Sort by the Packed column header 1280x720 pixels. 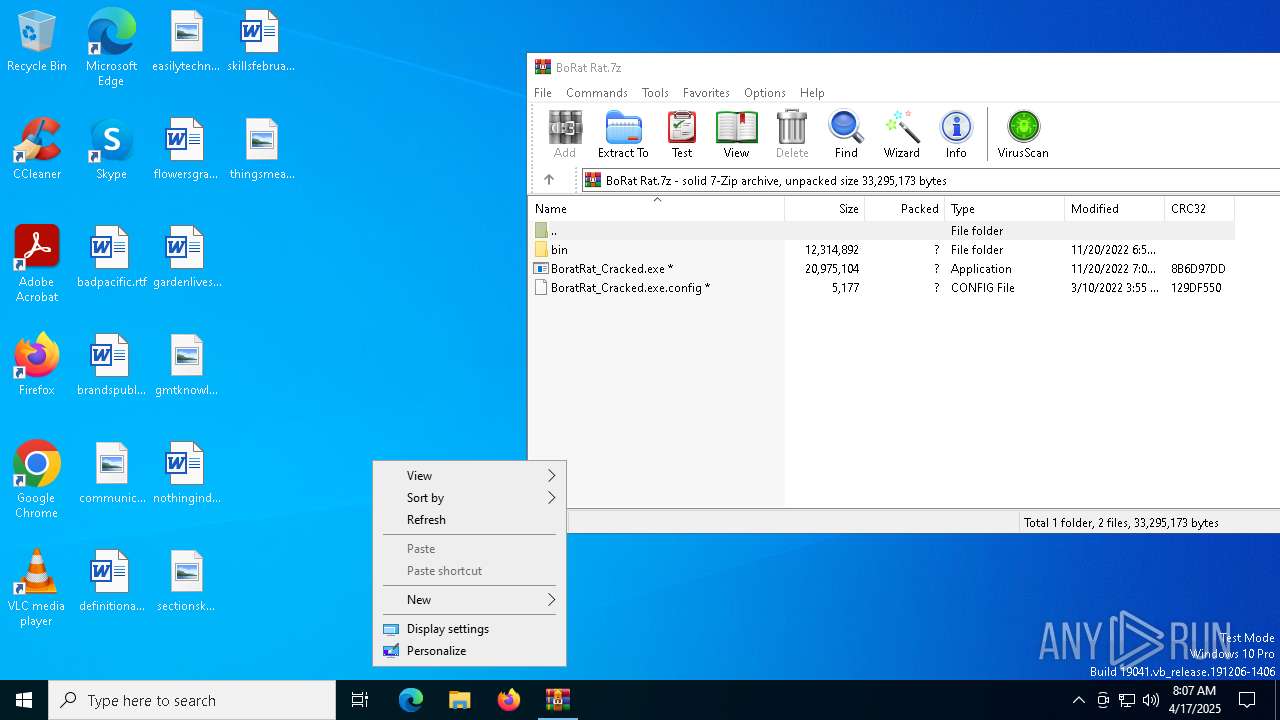tap(905, 209)
